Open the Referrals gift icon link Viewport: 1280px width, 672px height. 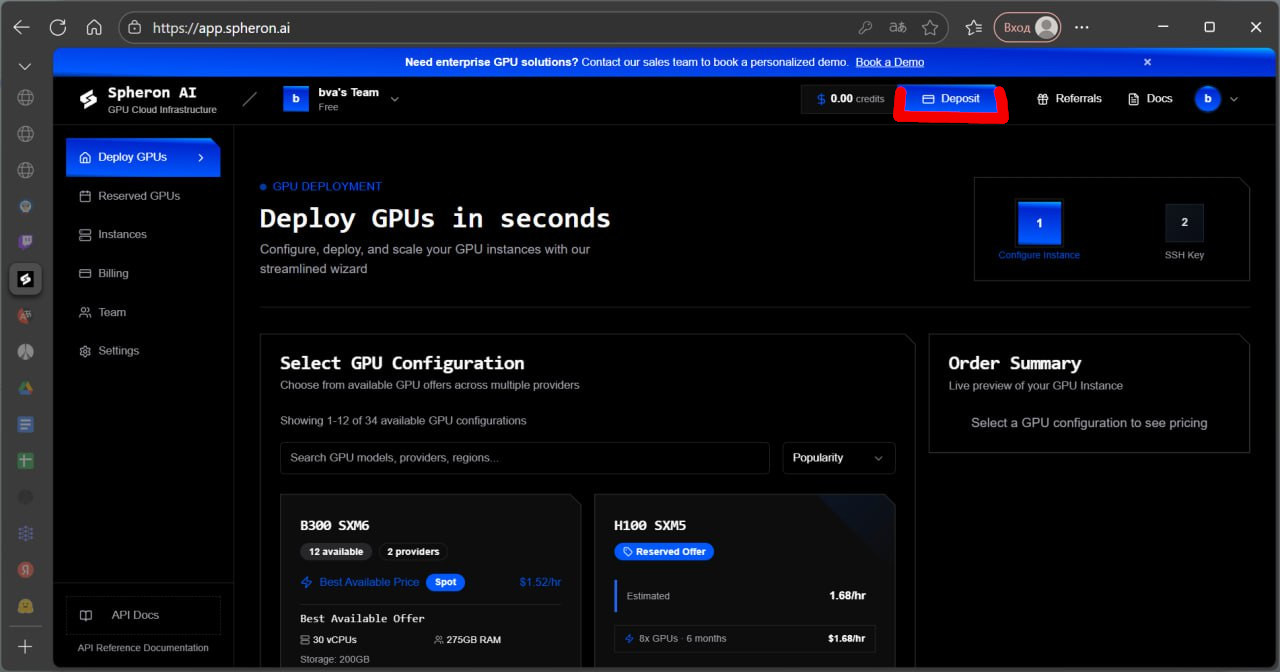tap(1043, 99)
